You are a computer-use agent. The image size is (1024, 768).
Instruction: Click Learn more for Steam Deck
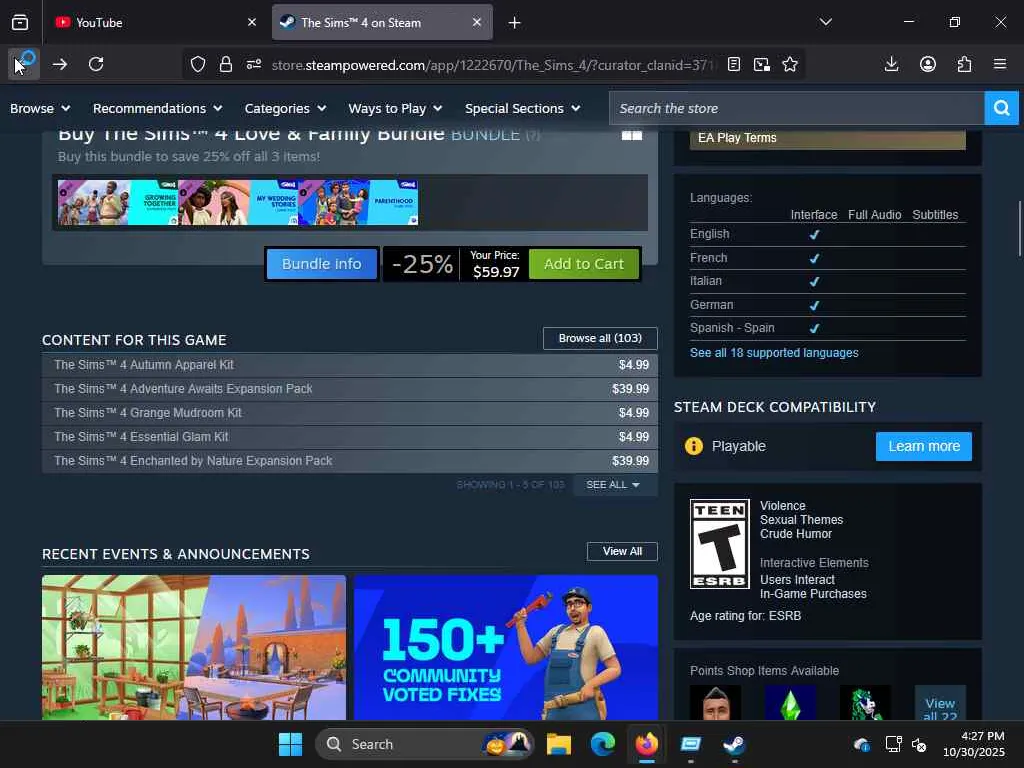pos(923,446)
